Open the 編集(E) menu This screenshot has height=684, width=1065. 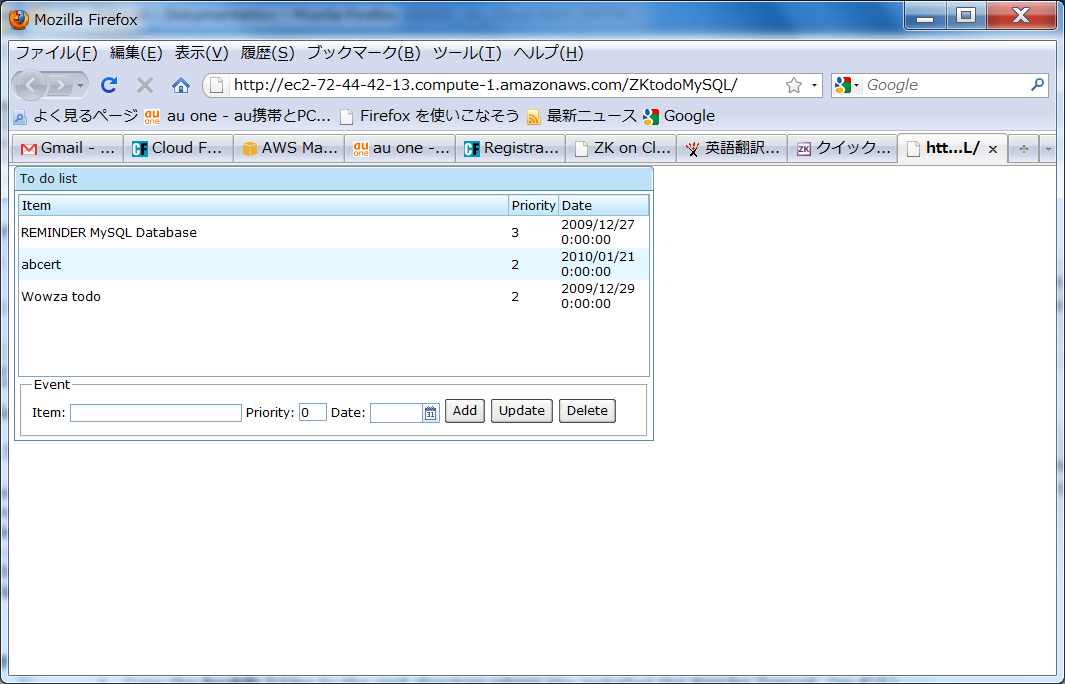136,53
